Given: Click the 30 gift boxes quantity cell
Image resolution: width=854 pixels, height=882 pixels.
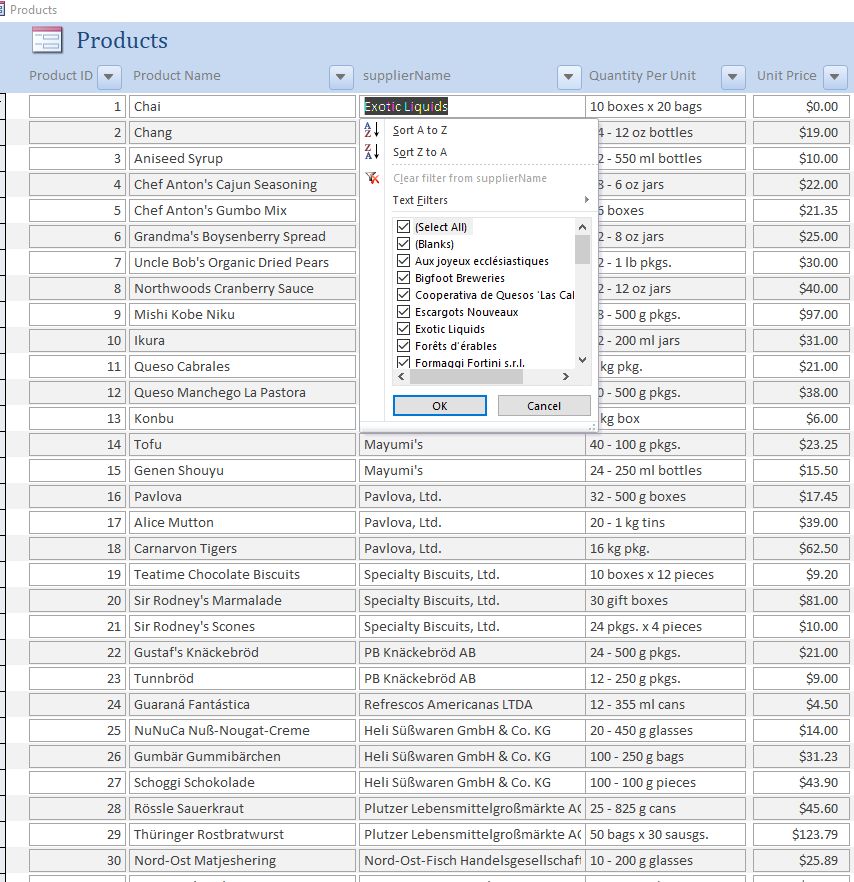Looking at the screenshot, I should pyautogui.click(x=665, y=600).
